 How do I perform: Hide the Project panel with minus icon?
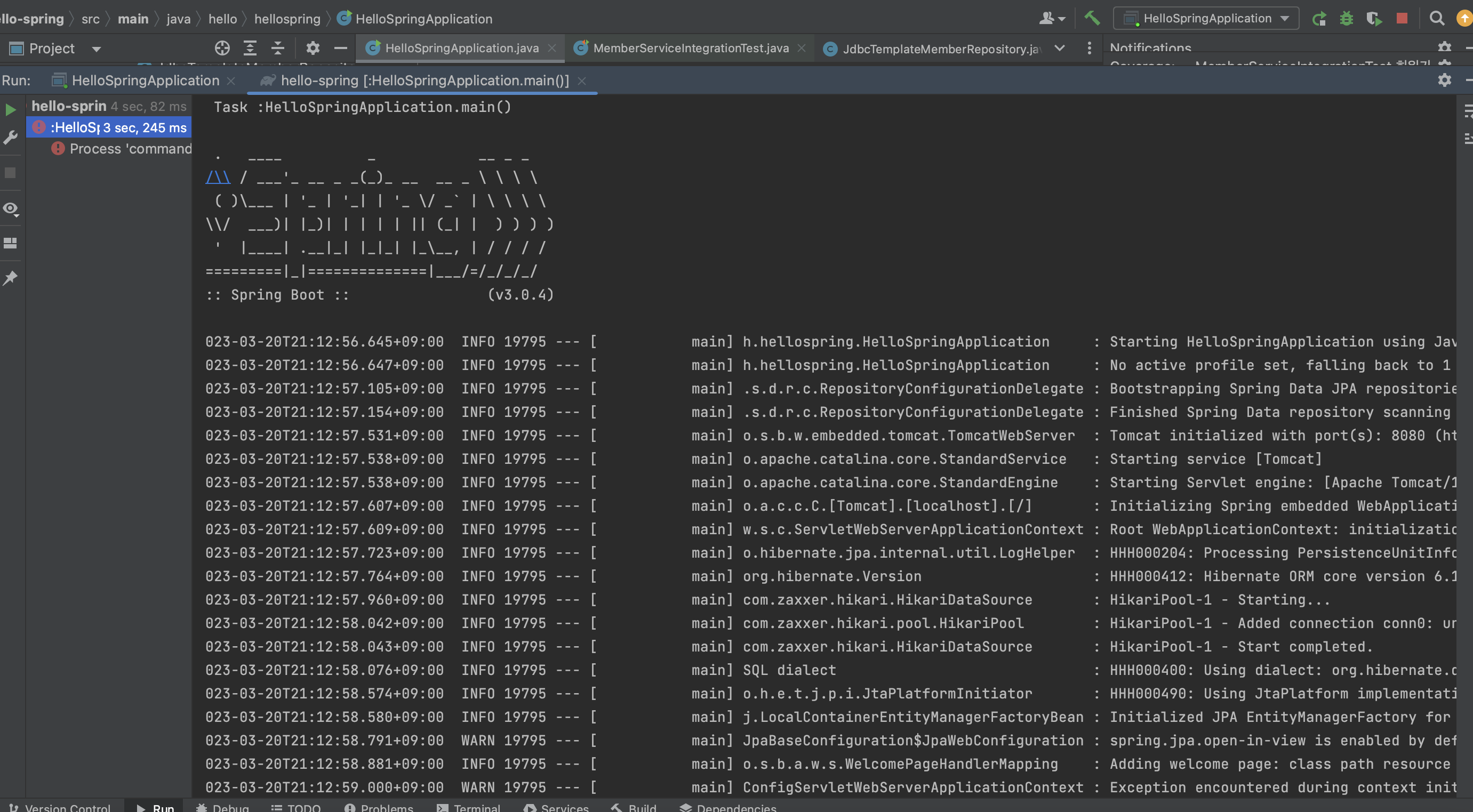pos(341,48)
